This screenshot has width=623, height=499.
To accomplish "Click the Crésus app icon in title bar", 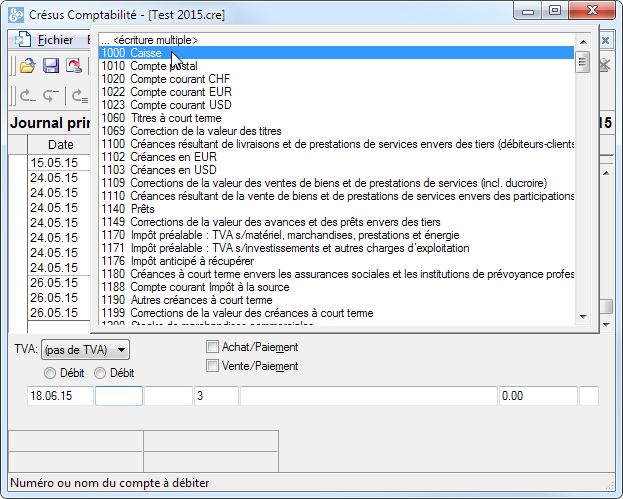I will 16,15.
